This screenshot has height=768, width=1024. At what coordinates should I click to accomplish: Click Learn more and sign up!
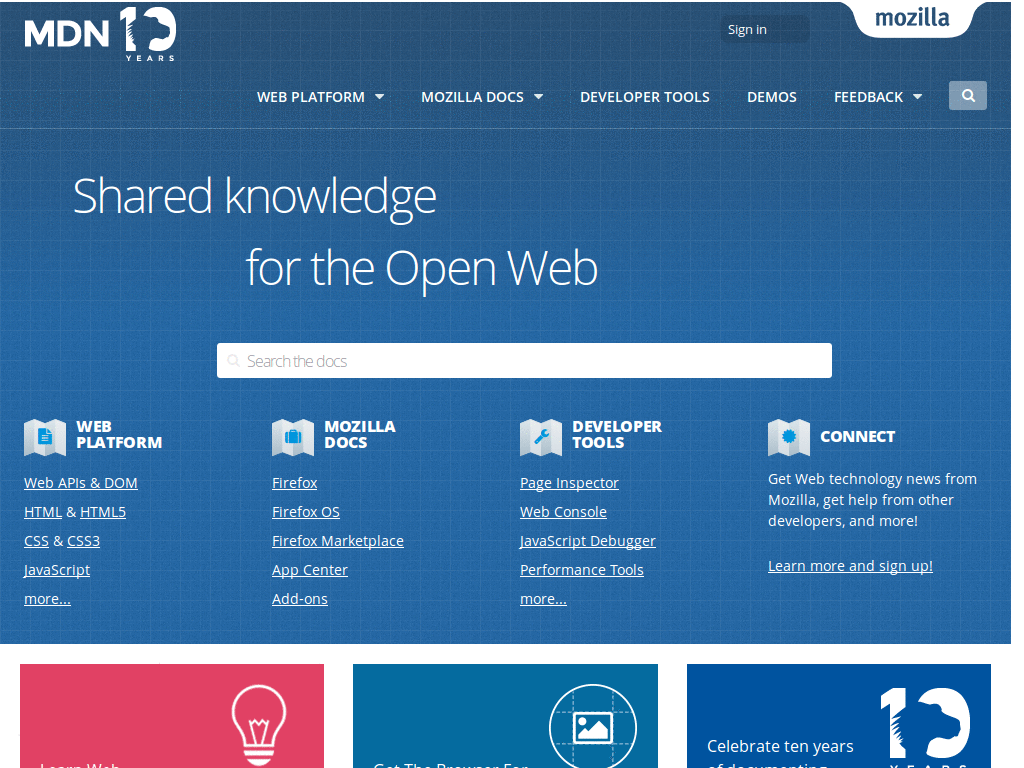click(850, 566)
